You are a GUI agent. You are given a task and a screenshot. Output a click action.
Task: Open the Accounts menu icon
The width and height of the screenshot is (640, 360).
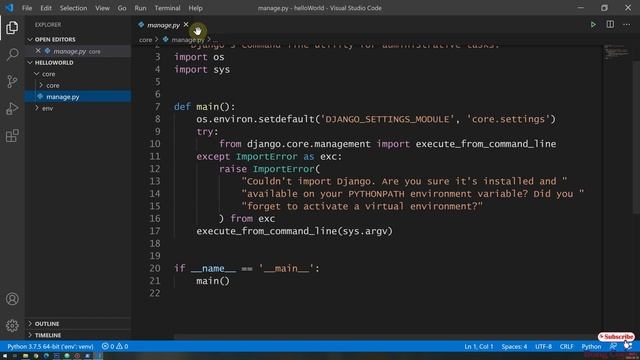[x=12, y=299]
